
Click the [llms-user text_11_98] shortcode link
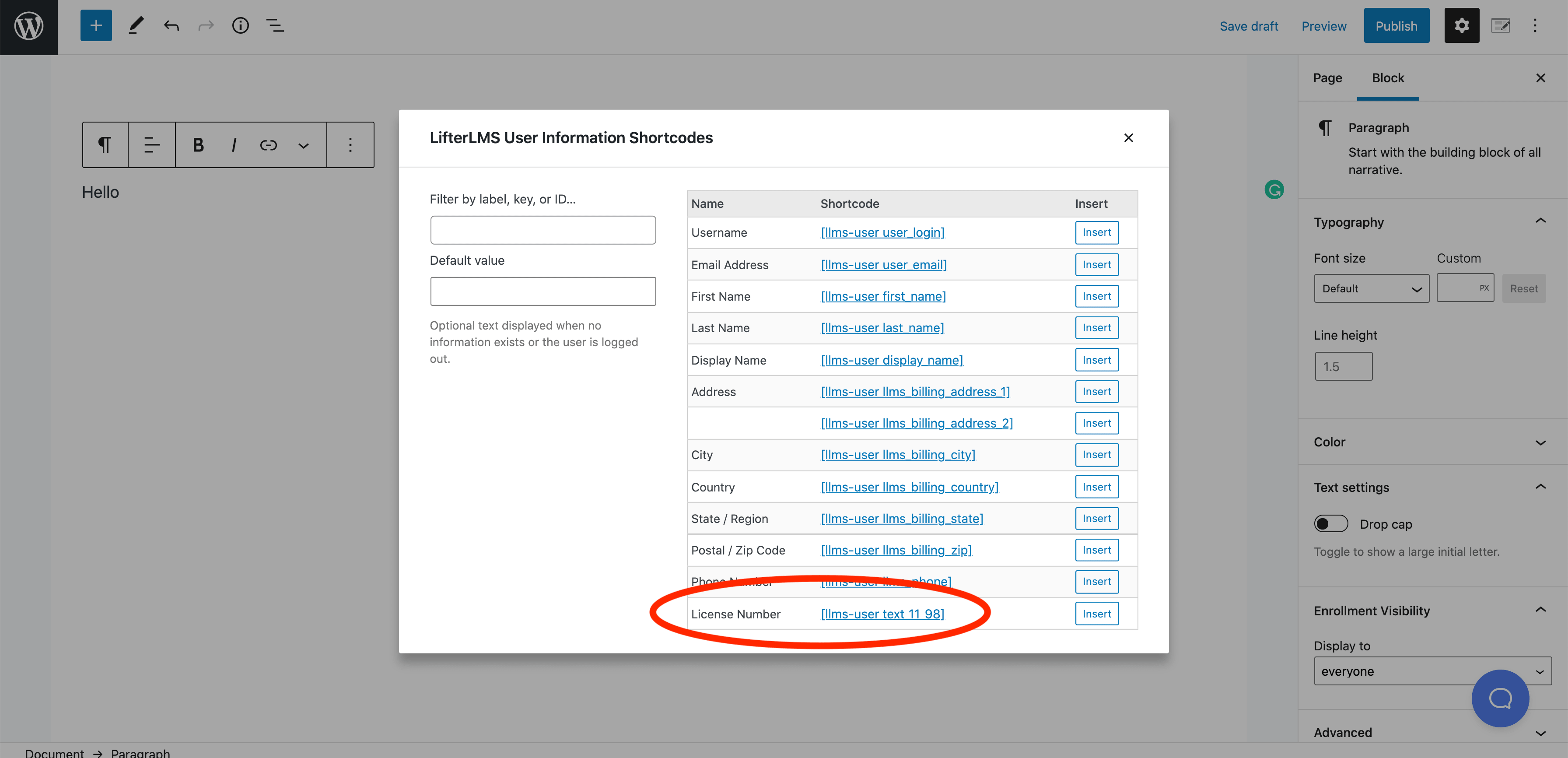tap(882, 614)
